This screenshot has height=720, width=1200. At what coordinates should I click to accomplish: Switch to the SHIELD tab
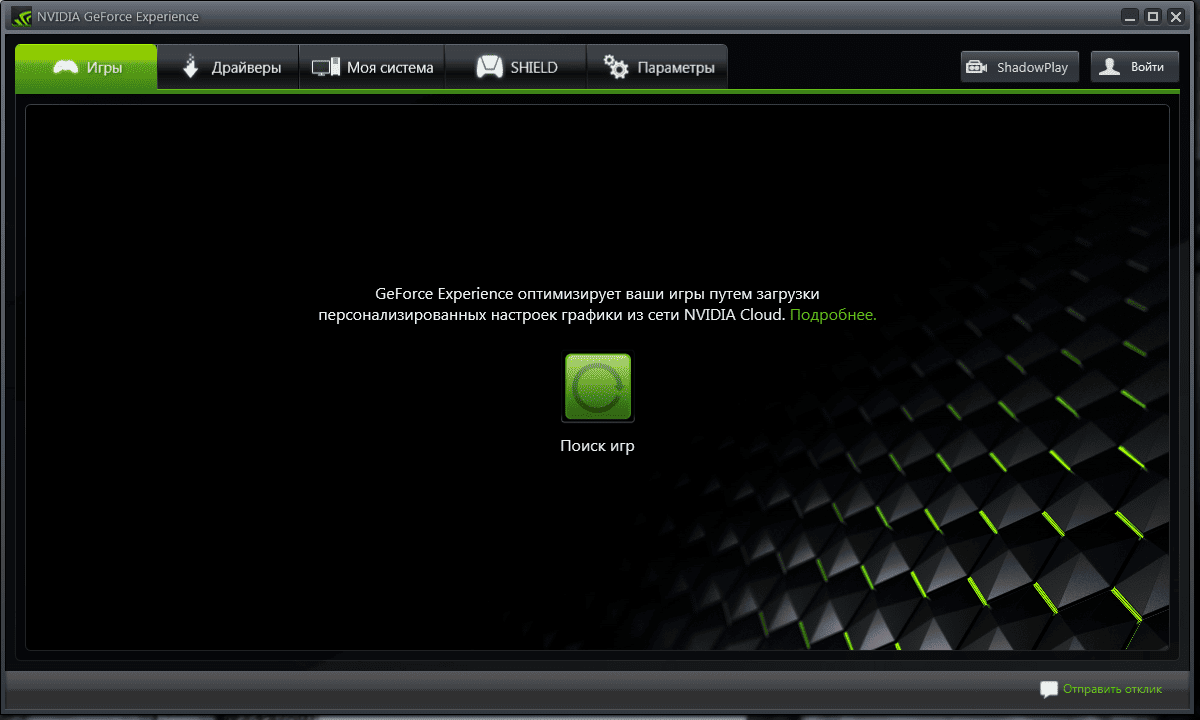515,67
